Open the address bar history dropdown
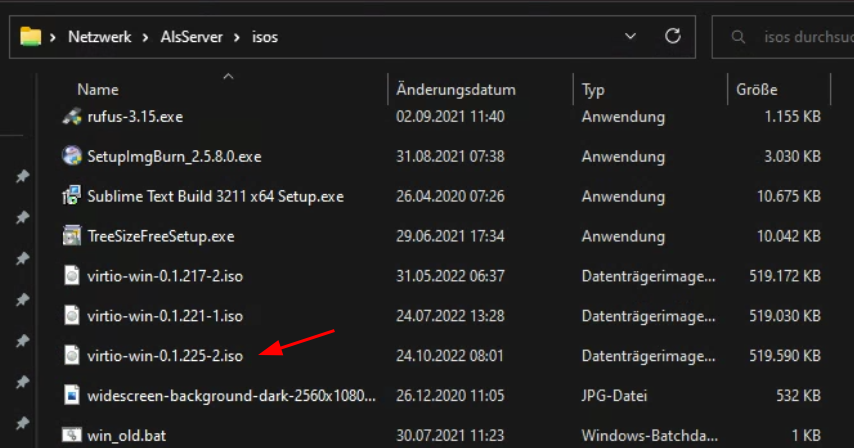Viewport: 854px width, 448px height. pyautogui.click(x=630, y=36)
